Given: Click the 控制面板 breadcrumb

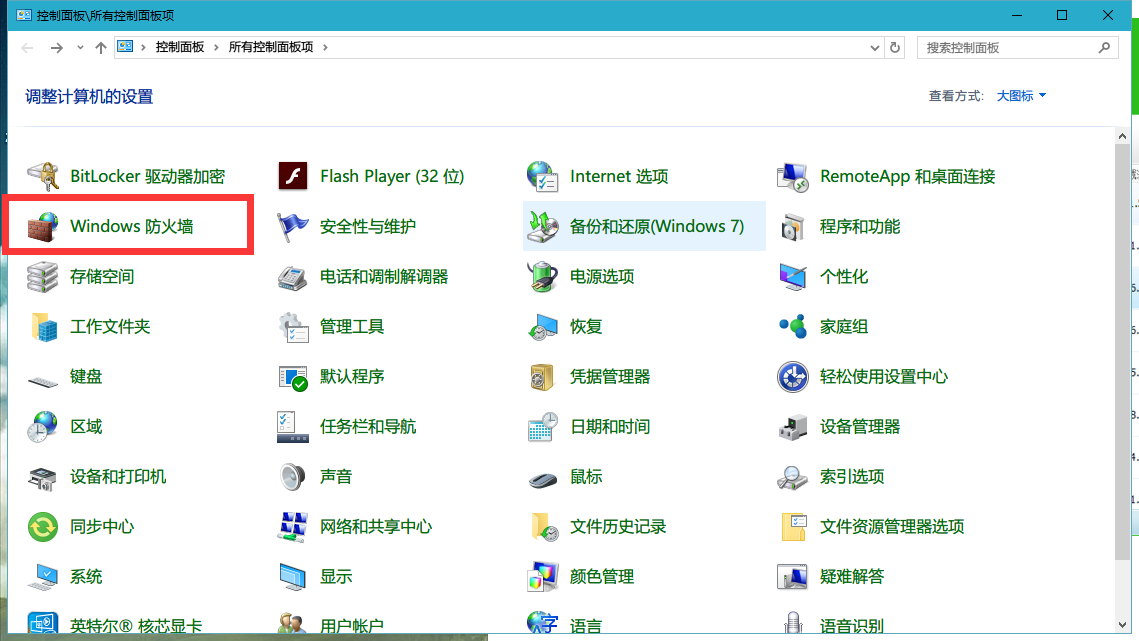Looking at the screenshot, I should [x=180, y=47].
